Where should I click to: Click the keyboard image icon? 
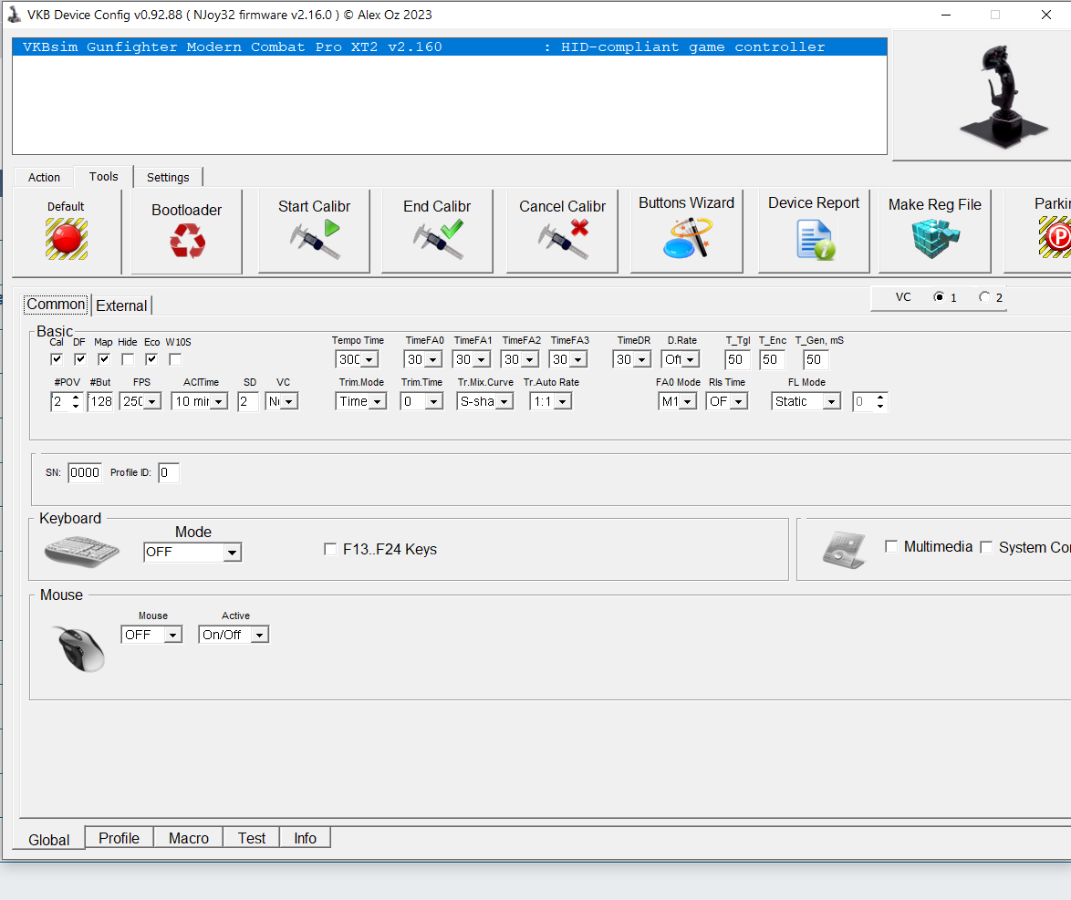click(82, 550)
